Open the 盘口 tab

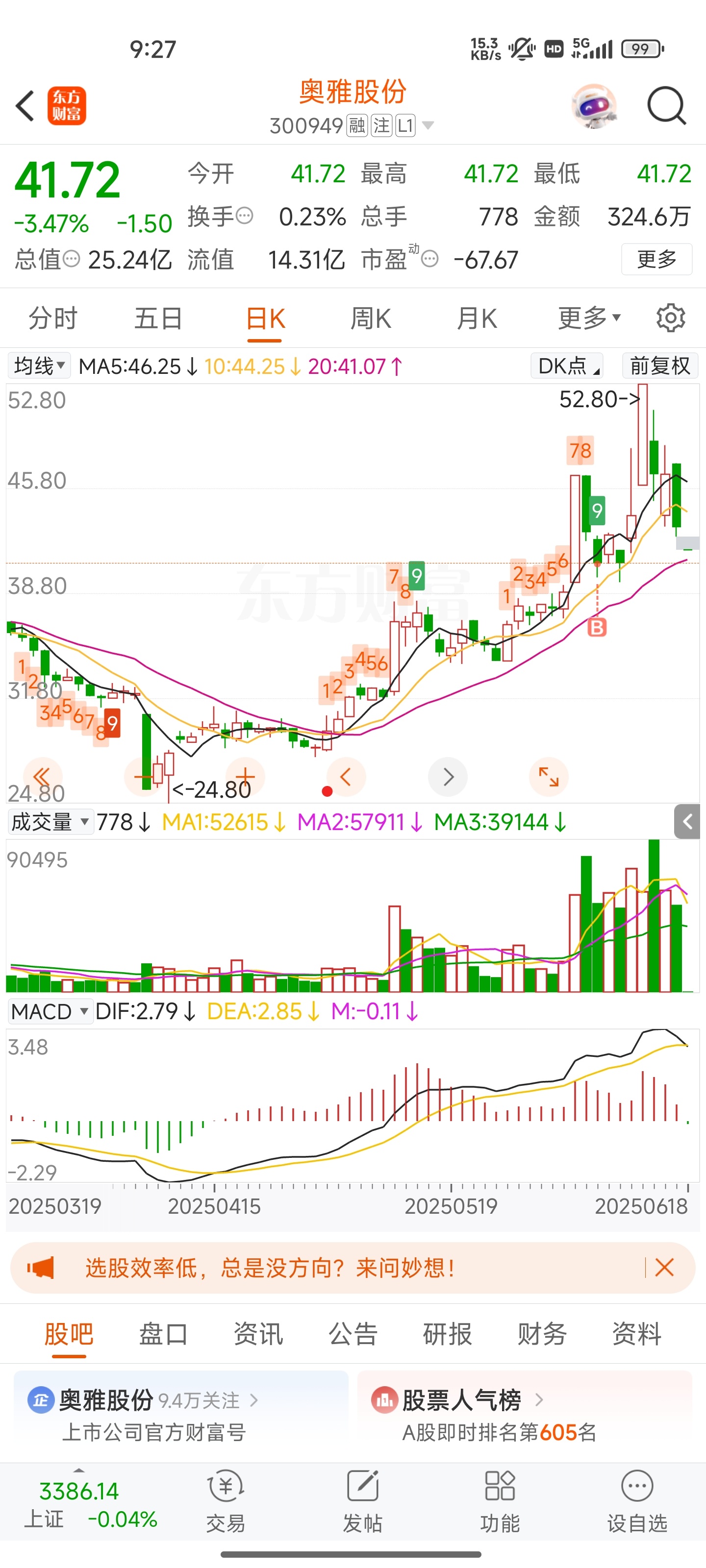coord(163,1334)
